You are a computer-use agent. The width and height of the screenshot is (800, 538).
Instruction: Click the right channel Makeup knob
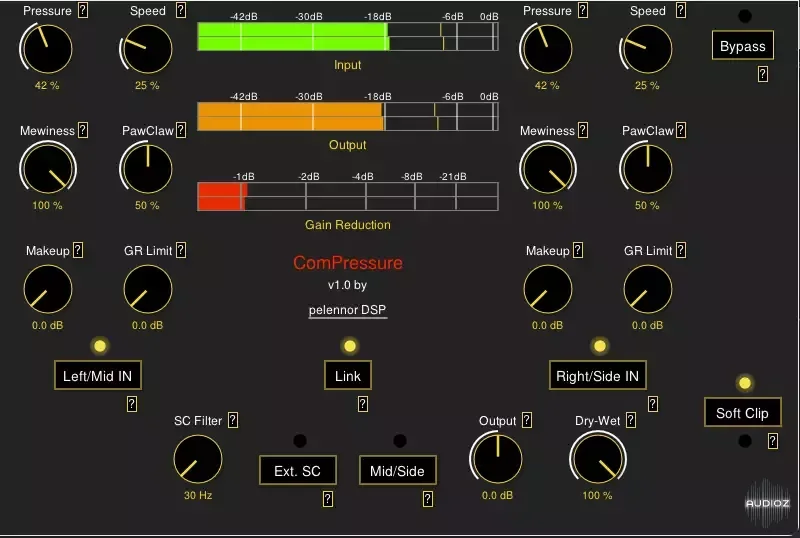pos(547,289)
